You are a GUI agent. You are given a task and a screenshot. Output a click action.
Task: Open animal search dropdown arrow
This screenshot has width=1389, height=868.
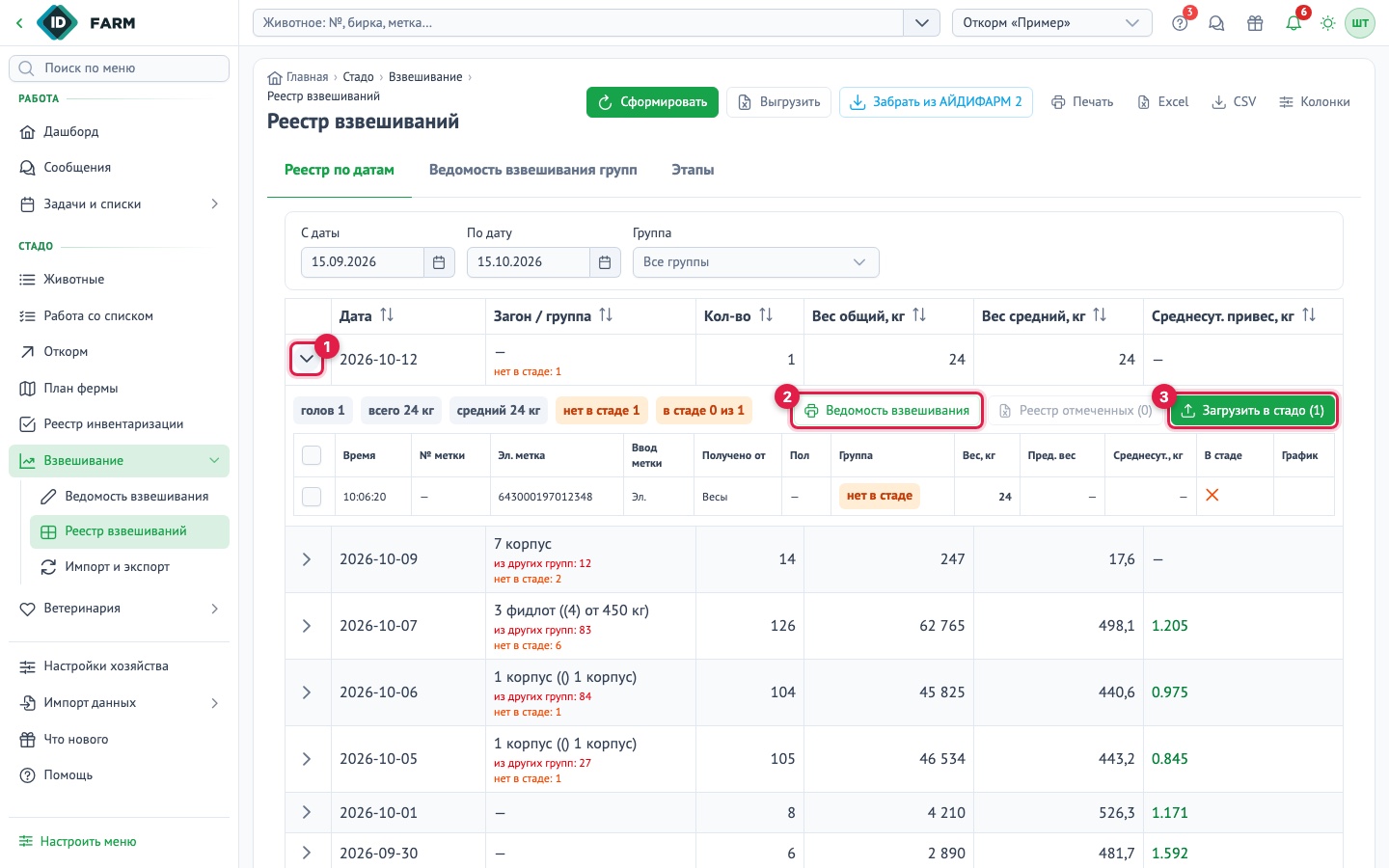click(922, 23)
